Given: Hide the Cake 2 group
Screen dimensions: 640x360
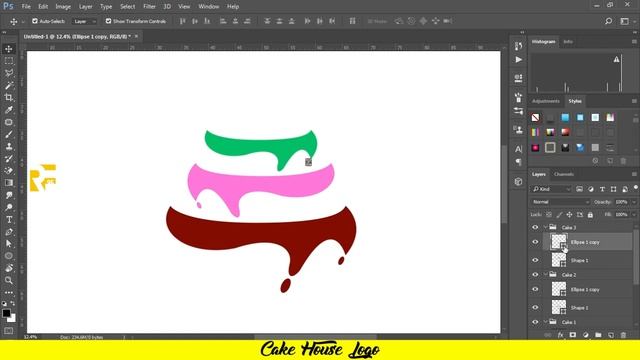Looking at the screenshot, I should click(x=535, y=275).
